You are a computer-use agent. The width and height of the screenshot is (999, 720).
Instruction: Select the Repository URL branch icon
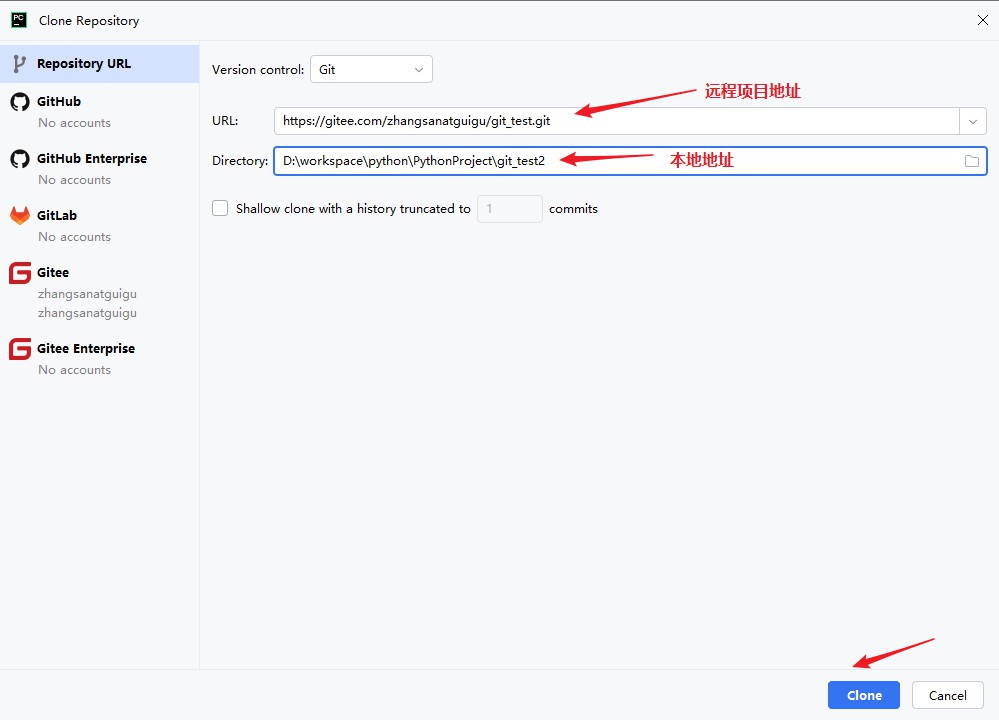tap(20, 64)
